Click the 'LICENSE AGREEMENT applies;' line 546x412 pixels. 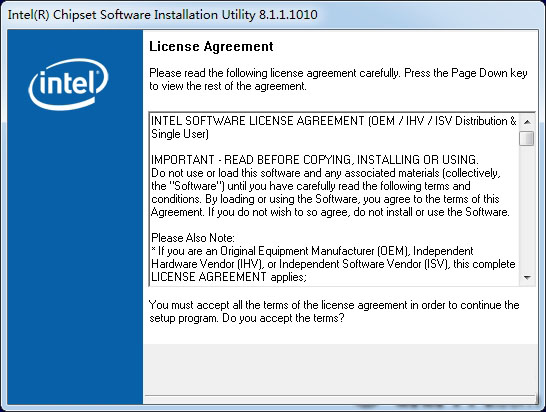pyautogui.click(x=229, y=277)
